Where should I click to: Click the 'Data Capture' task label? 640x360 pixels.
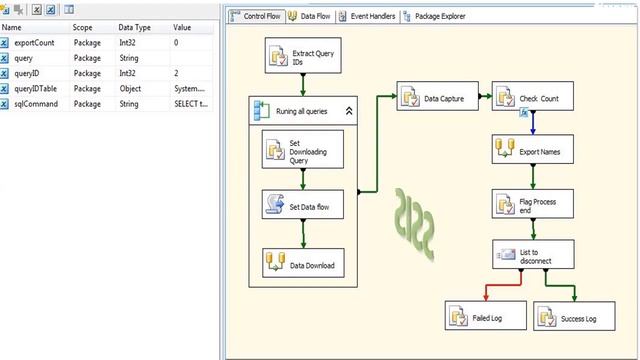444,99
